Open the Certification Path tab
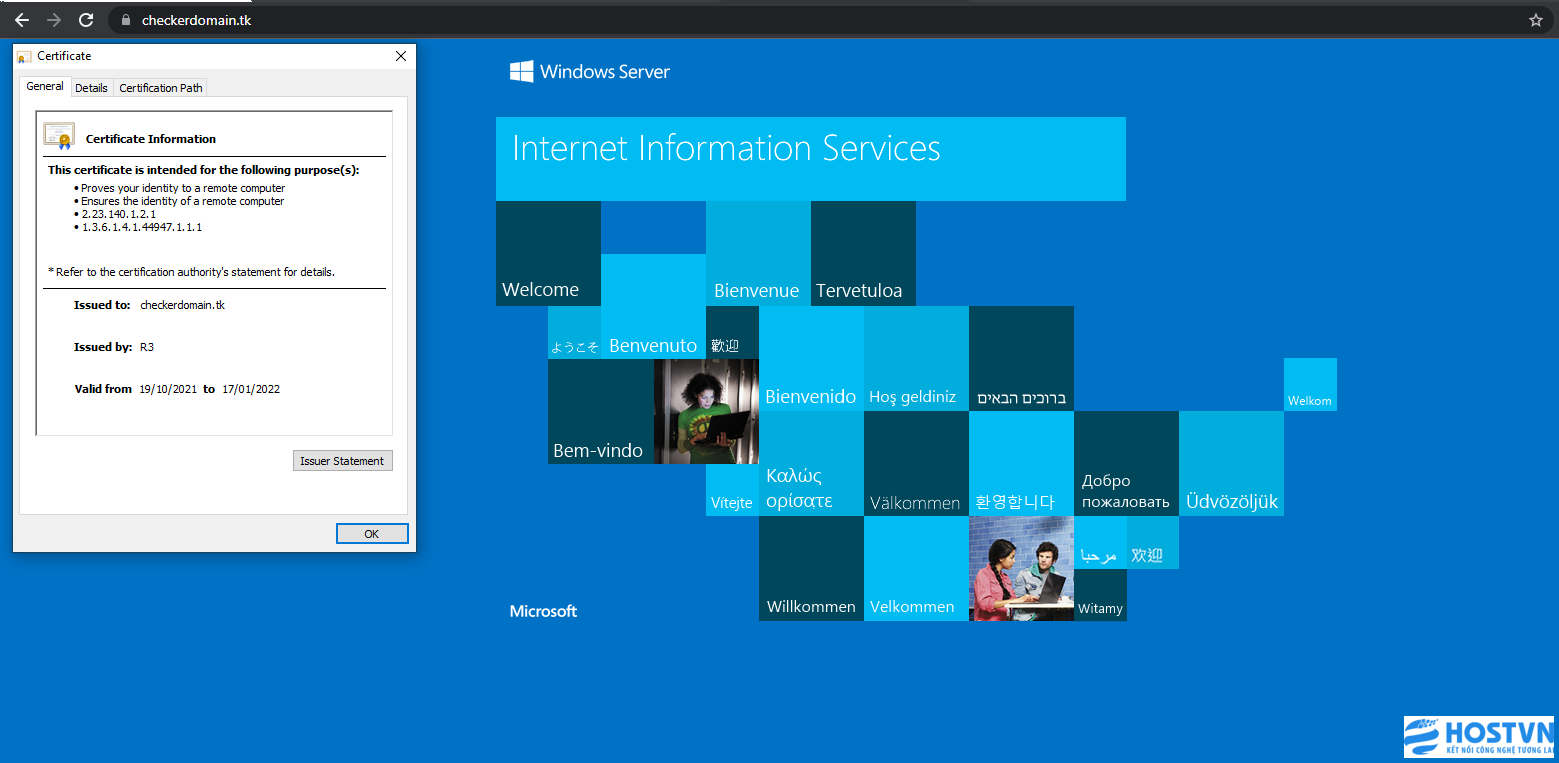Image resolution: width=1559 pixels, height=763 pixels. tap(161, 88)
